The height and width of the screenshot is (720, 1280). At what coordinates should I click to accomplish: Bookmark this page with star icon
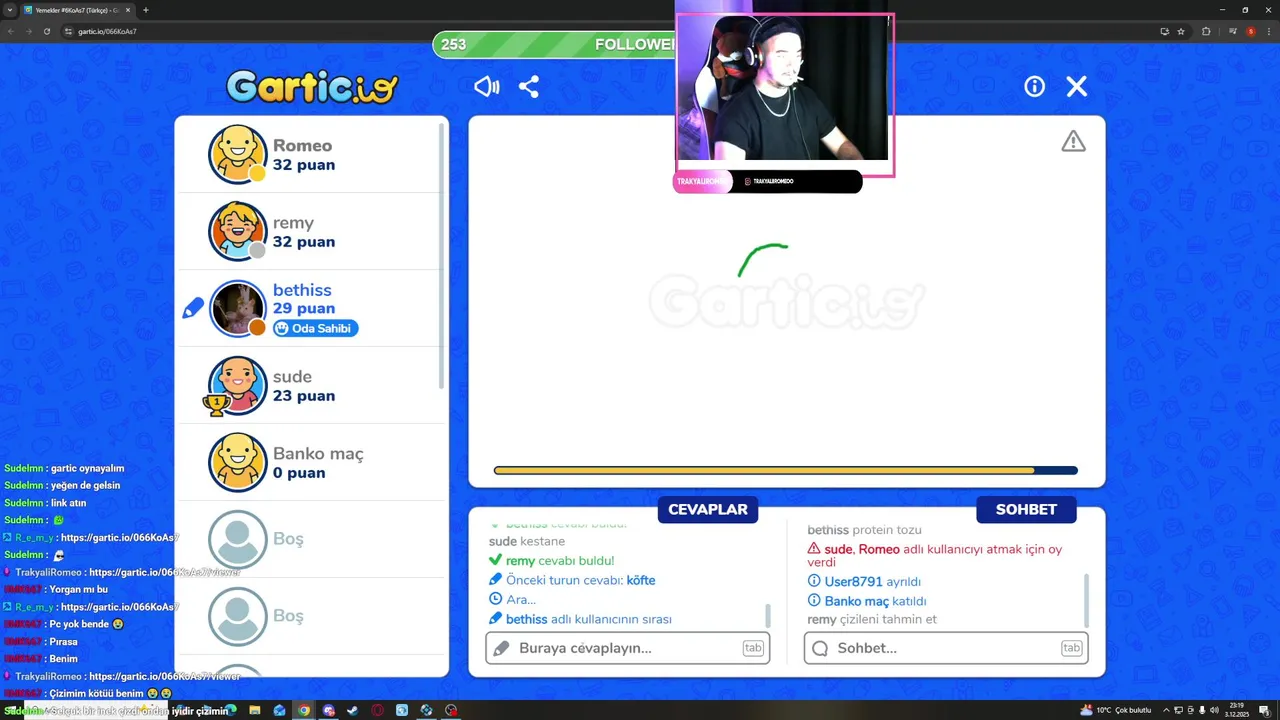pos(1181,31)
